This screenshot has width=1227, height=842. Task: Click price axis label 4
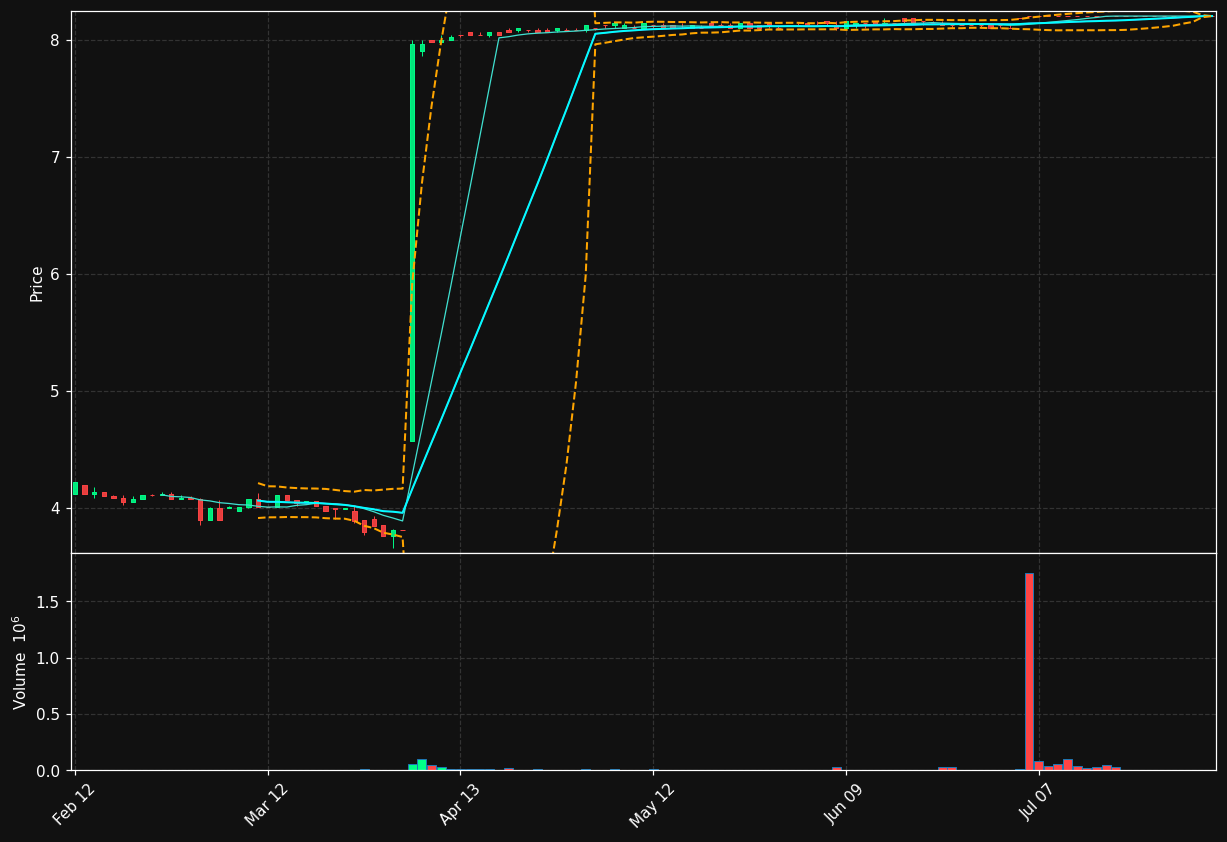pos(55,508)
